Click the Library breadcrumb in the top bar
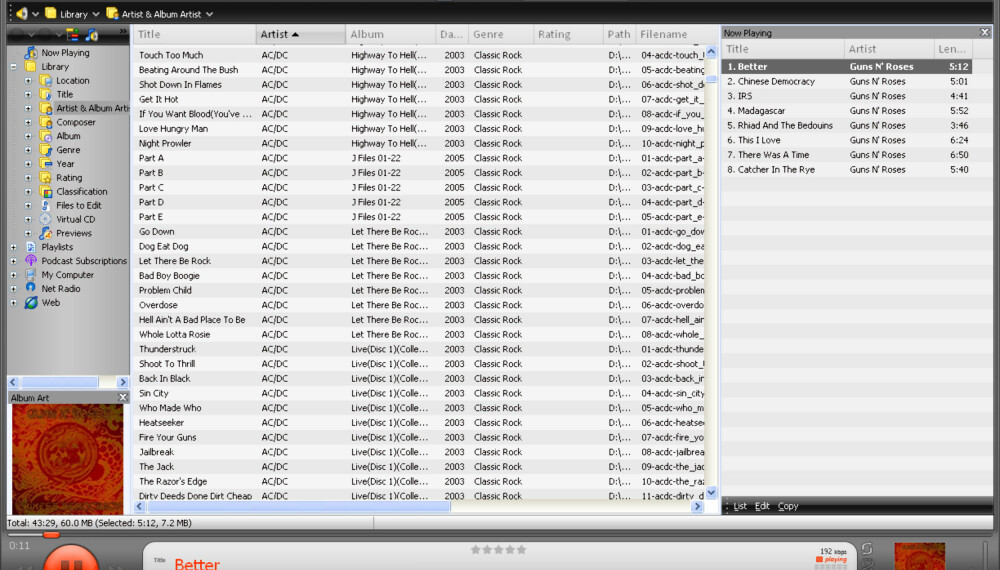 coord(66,13)
